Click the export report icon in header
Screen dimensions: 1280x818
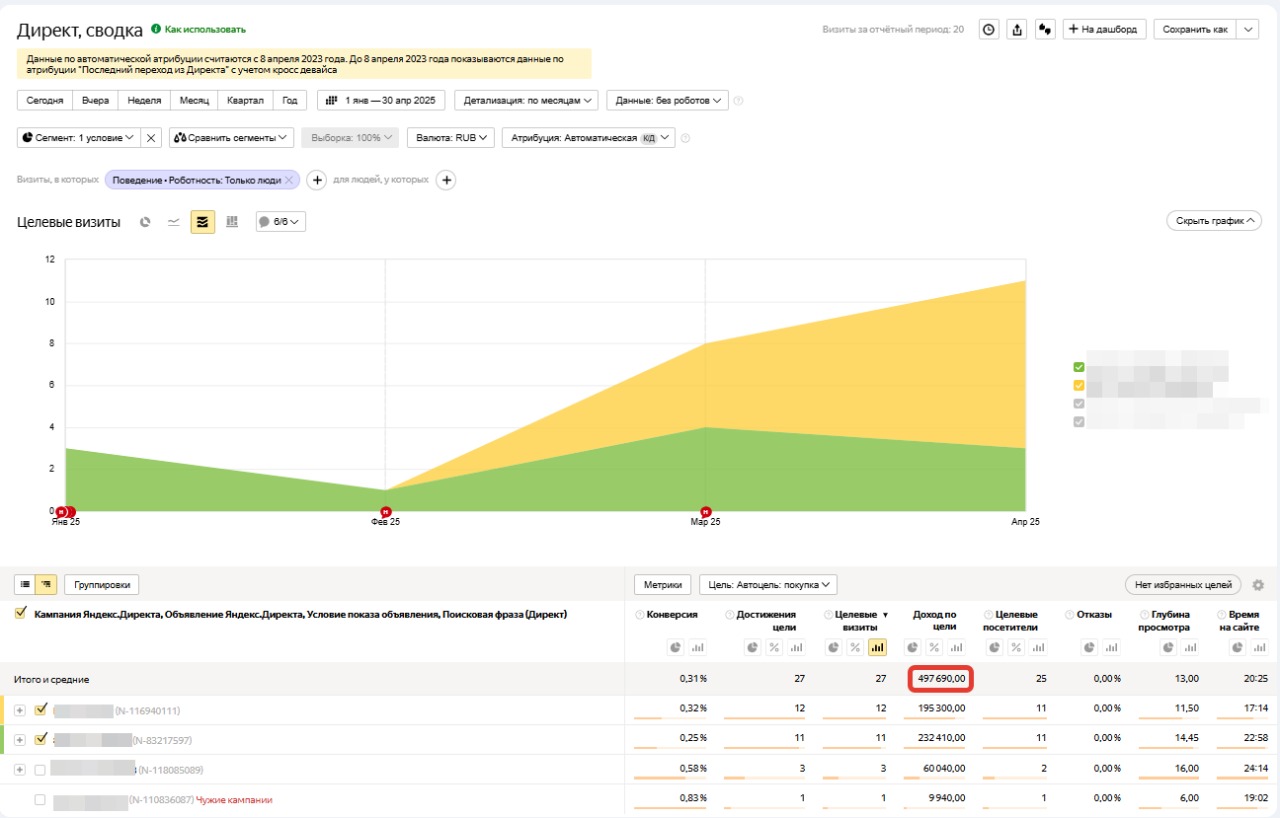click(x=1017, y=30)
